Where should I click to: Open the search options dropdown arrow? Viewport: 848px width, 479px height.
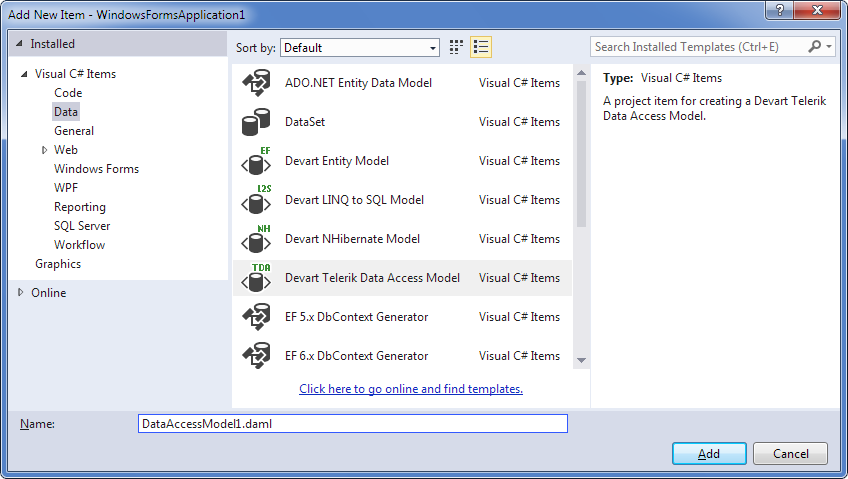tap(829, 46)
